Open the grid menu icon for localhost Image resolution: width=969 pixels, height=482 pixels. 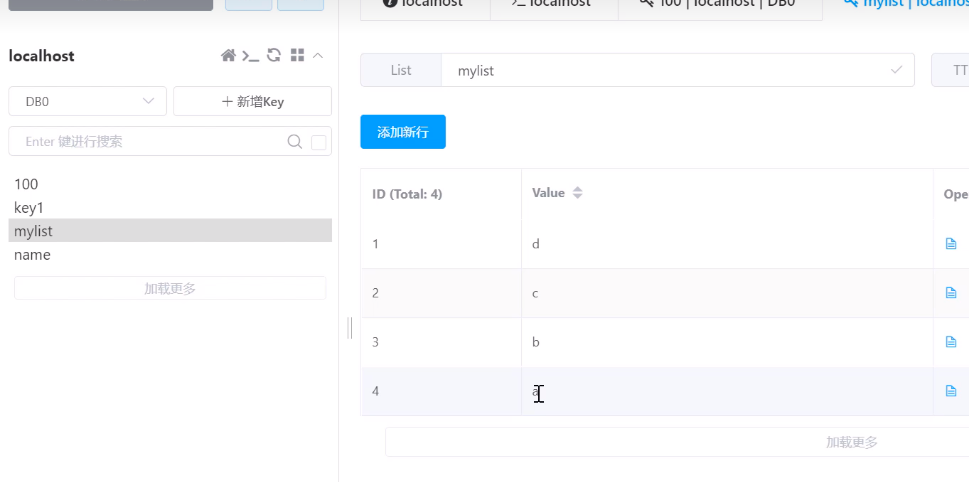297,55
